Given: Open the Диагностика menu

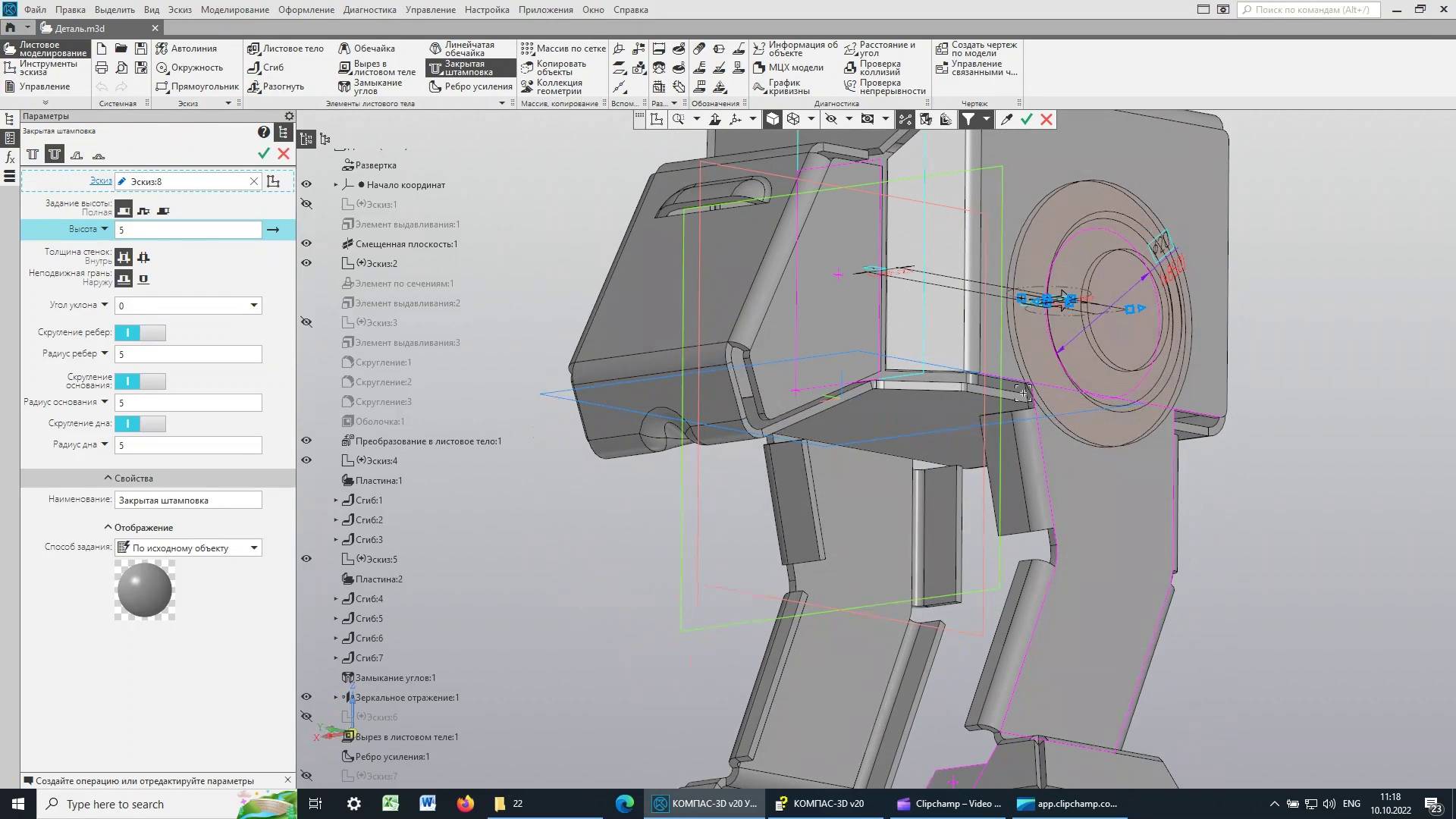Looking at the screenshot, I should pyautogui.click(x=369, y=10).
